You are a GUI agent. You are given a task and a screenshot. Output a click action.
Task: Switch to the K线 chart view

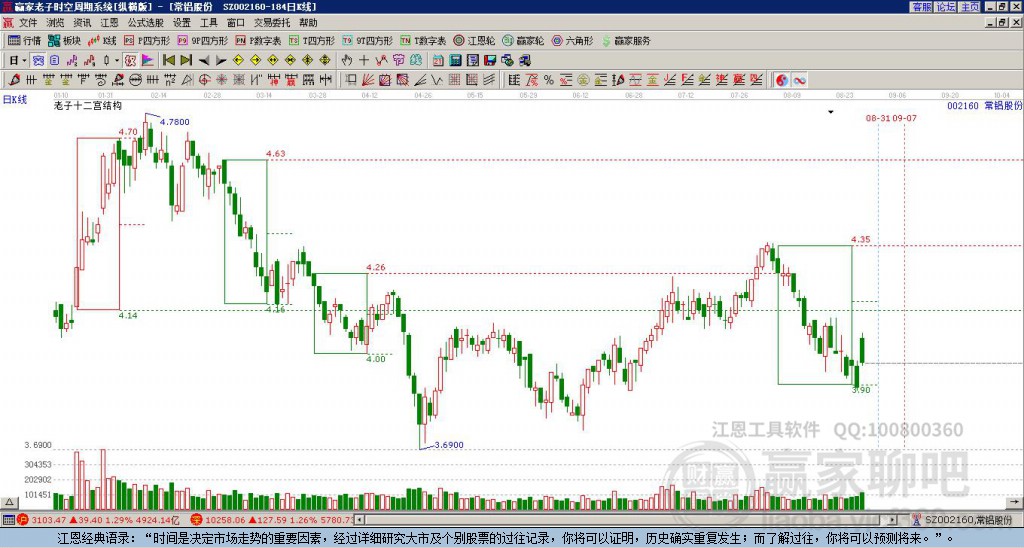(102, 40)
